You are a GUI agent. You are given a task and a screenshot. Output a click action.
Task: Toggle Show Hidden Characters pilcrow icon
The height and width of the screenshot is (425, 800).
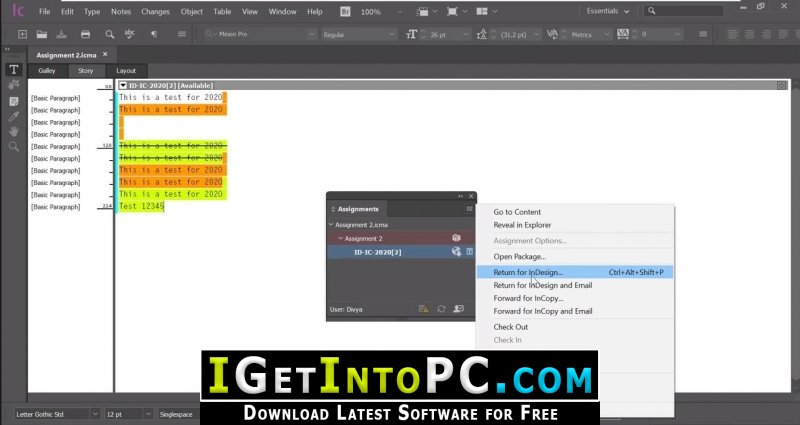pyautogui.click(x=154, y=34)
